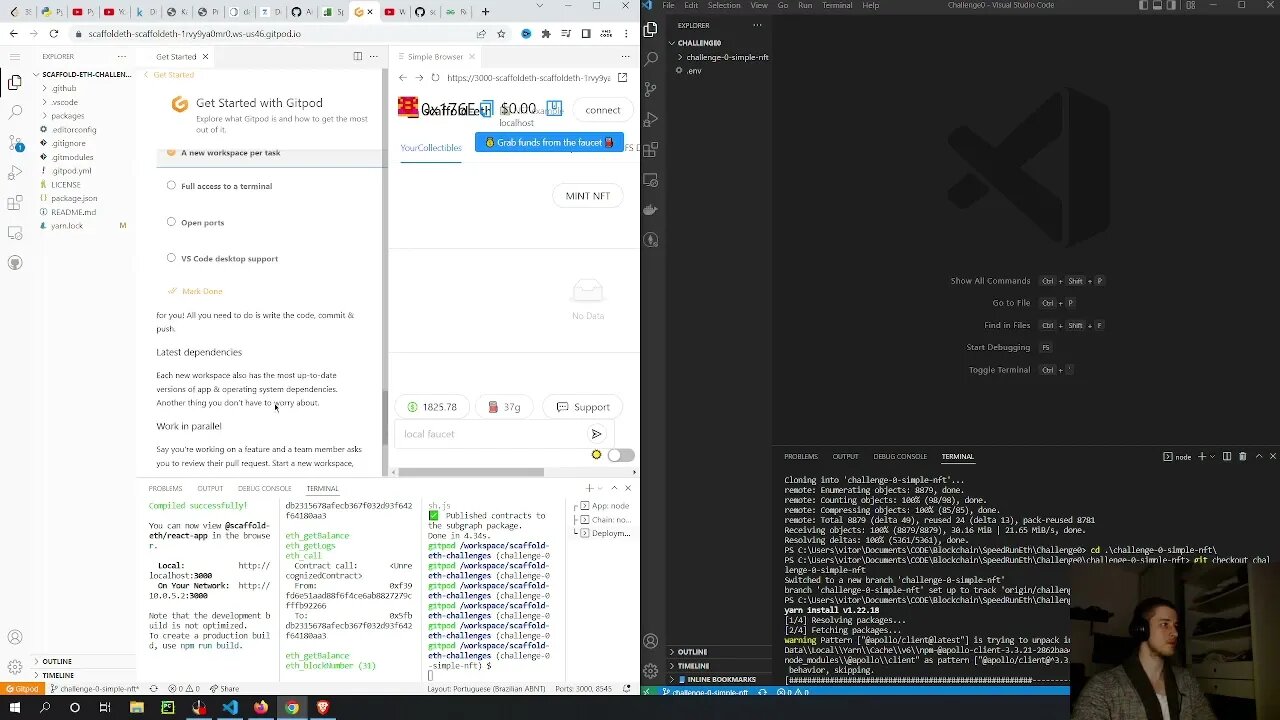Select 'Full access to a terminal' step
1280x720 pixels.
point(226,186)
